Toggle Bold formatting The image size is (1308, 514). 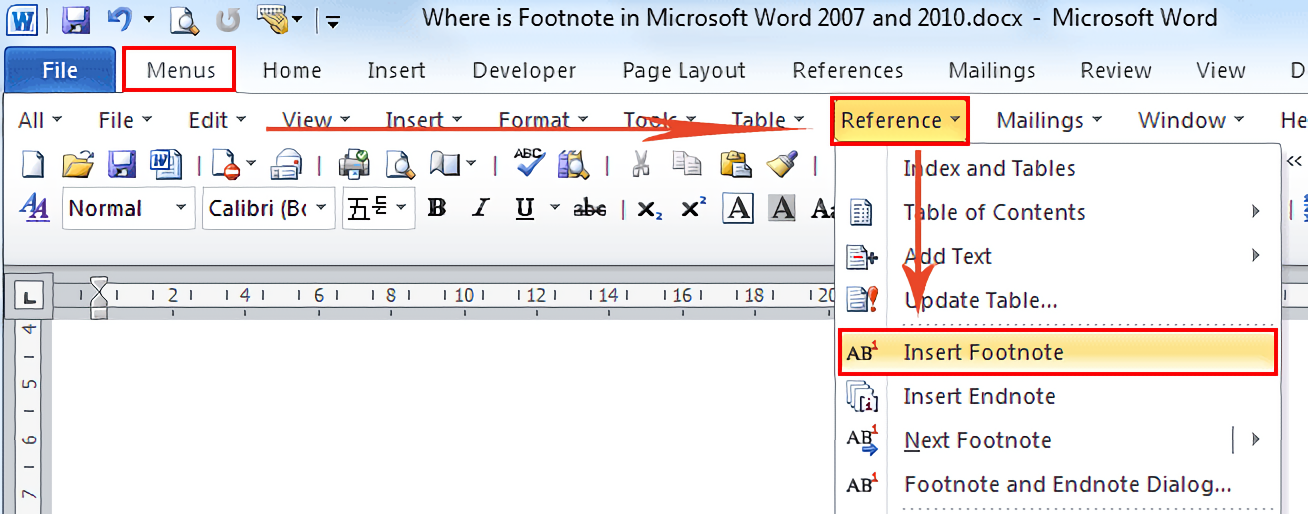point(436,208)
